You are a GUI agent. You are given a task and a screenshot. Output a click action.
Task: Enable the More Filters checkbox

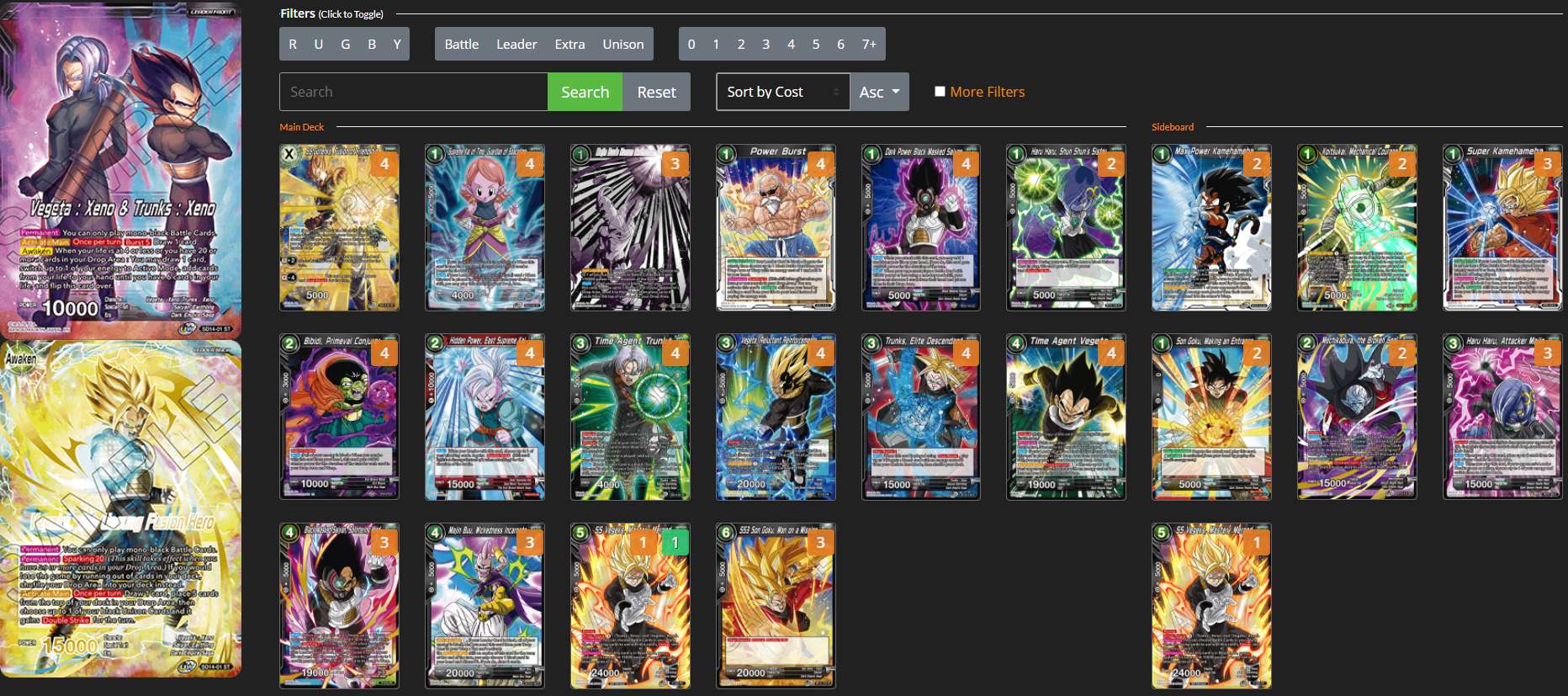coord(940,91)
